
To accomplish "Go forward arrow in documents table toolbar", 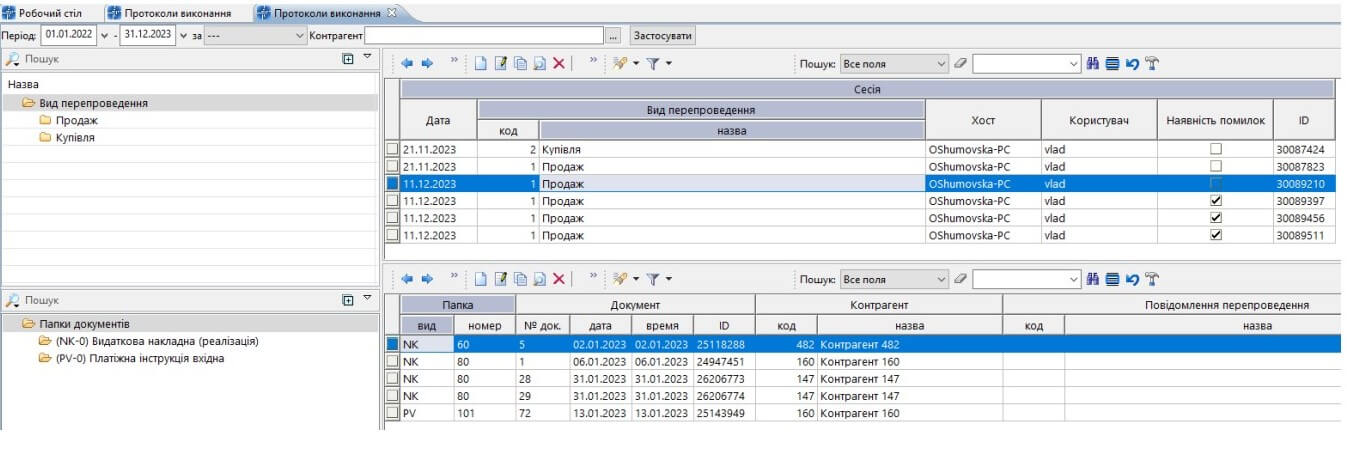I will point(427,279).
